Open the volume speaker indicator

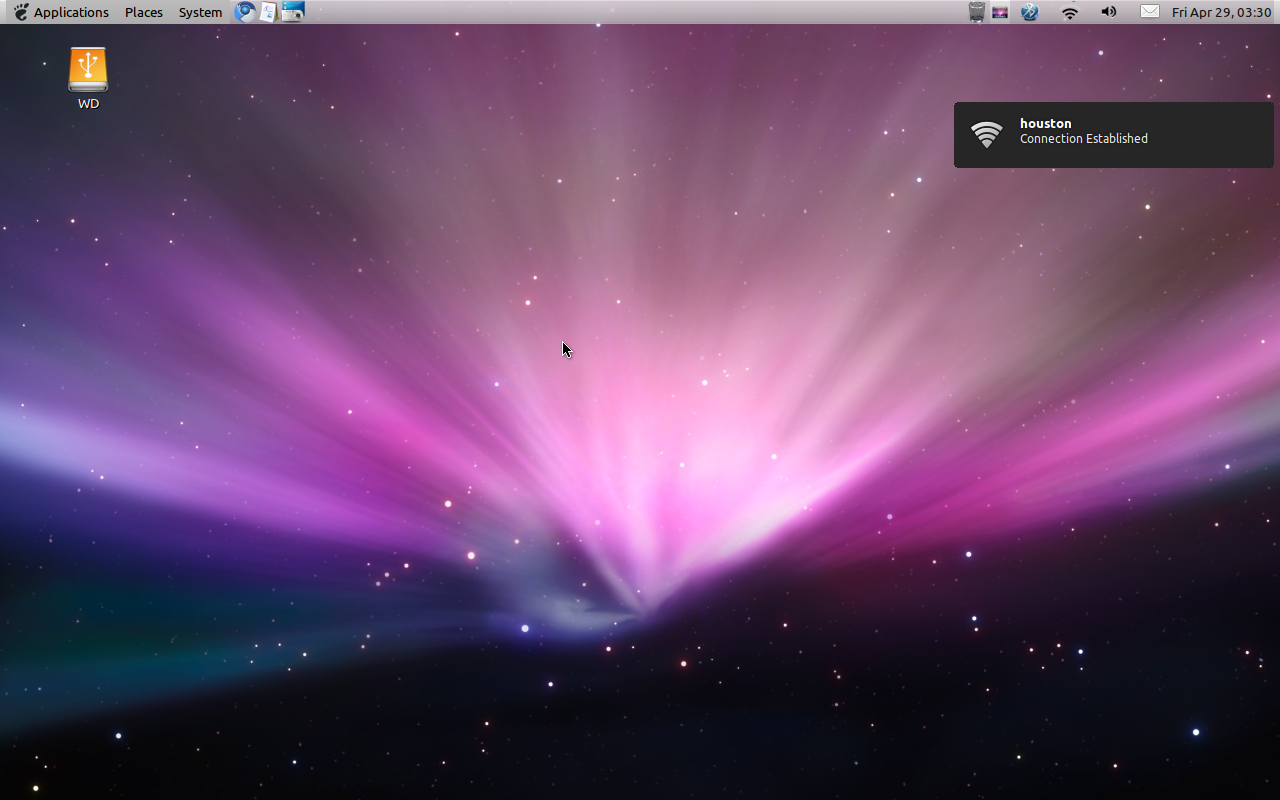[x=1109, y=12]
